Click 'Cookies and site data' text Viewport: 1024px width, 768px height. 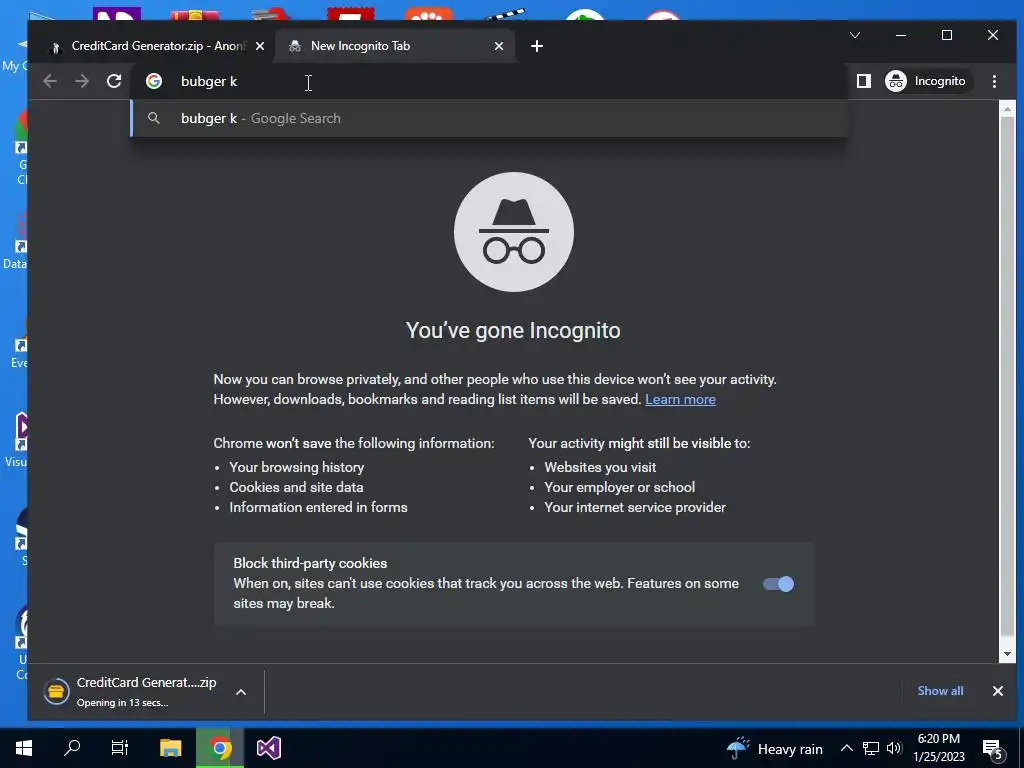point(296,487)
